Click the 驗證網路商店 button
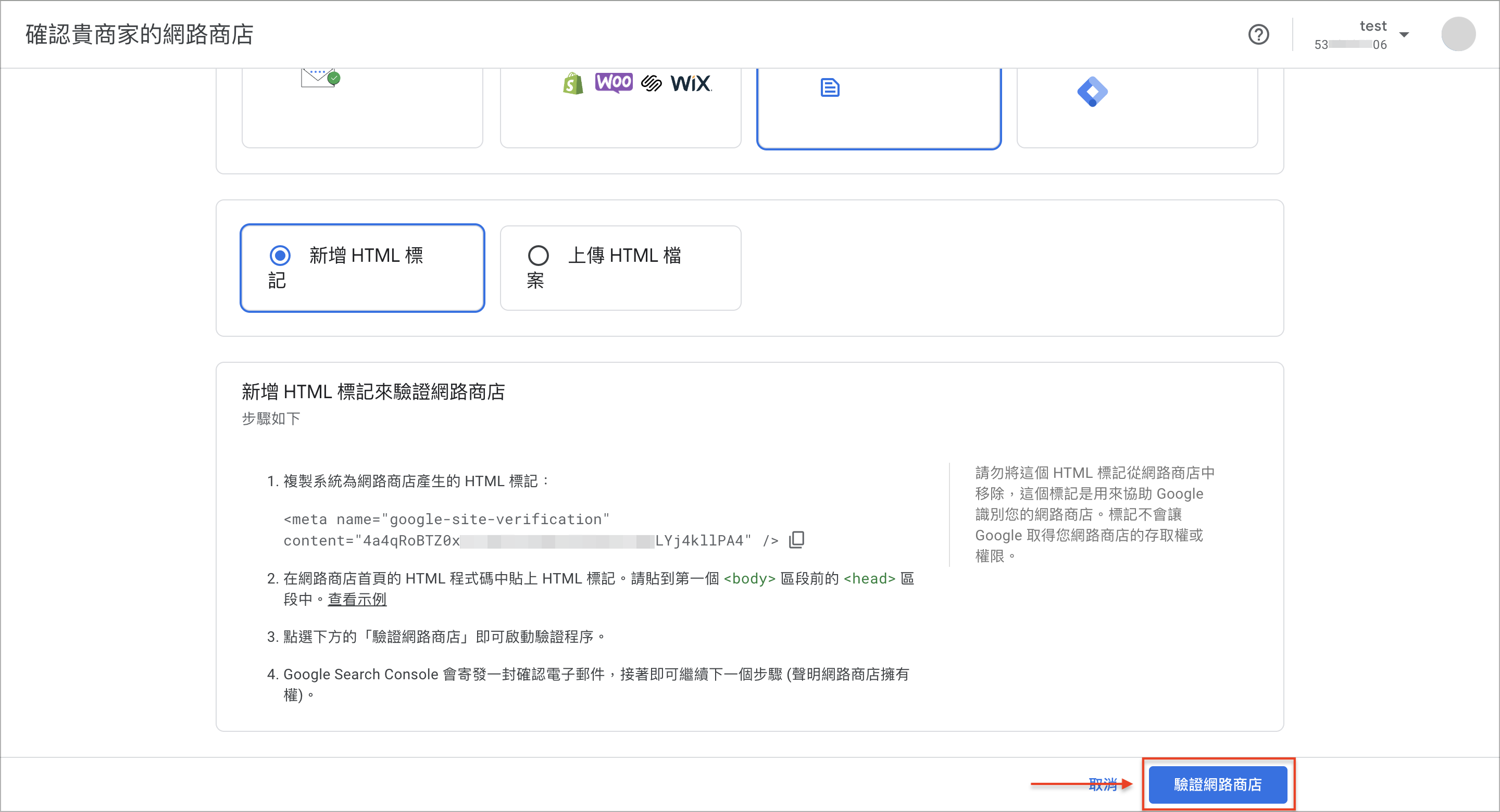The image size is (1500, 812). point(1218,784)
